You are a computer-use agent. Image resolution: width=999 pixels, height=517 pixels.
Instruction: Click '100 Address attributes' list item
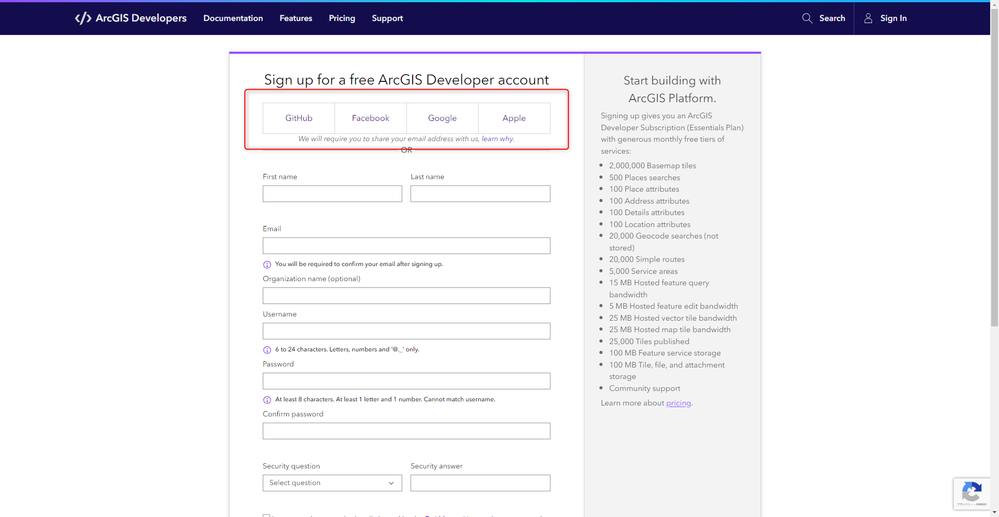(x=649, y=201)
